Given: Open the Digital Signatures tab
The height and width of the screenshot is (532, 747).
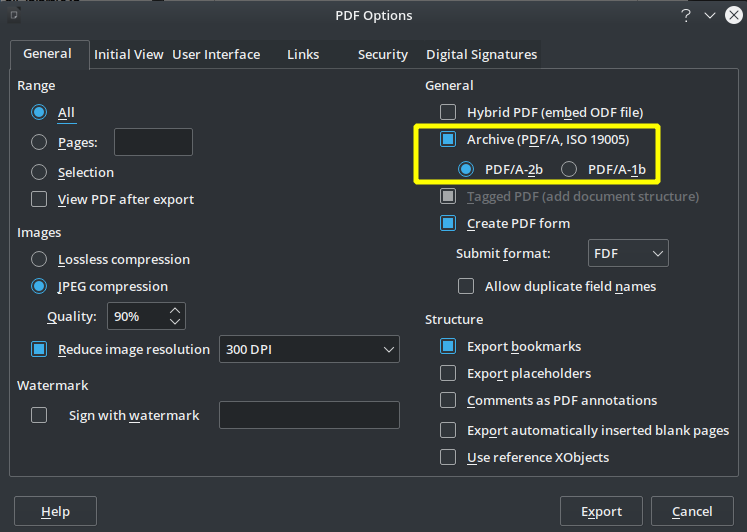Looking at the screenshot, I should pos(481,55).
